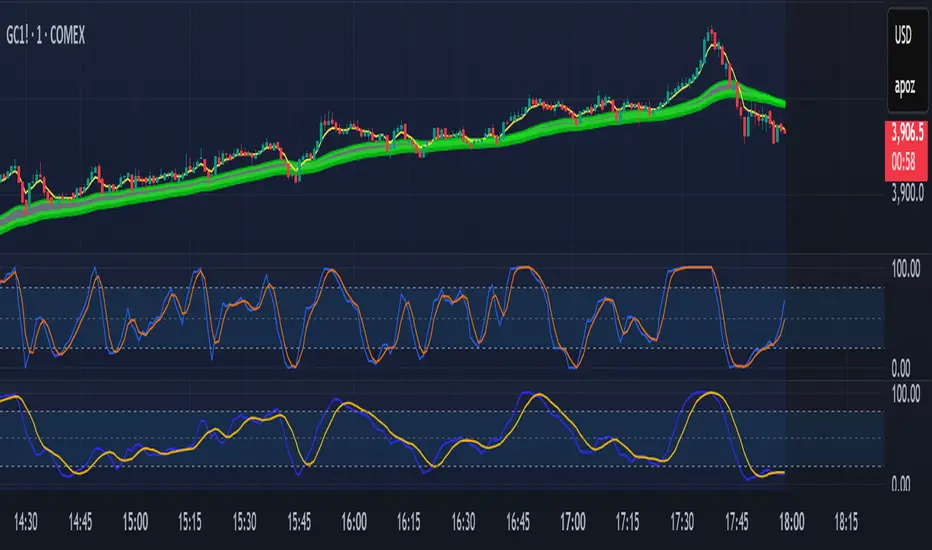Click the 16:15 time axis label
932x550 pixels.
(x=408, y=522)
